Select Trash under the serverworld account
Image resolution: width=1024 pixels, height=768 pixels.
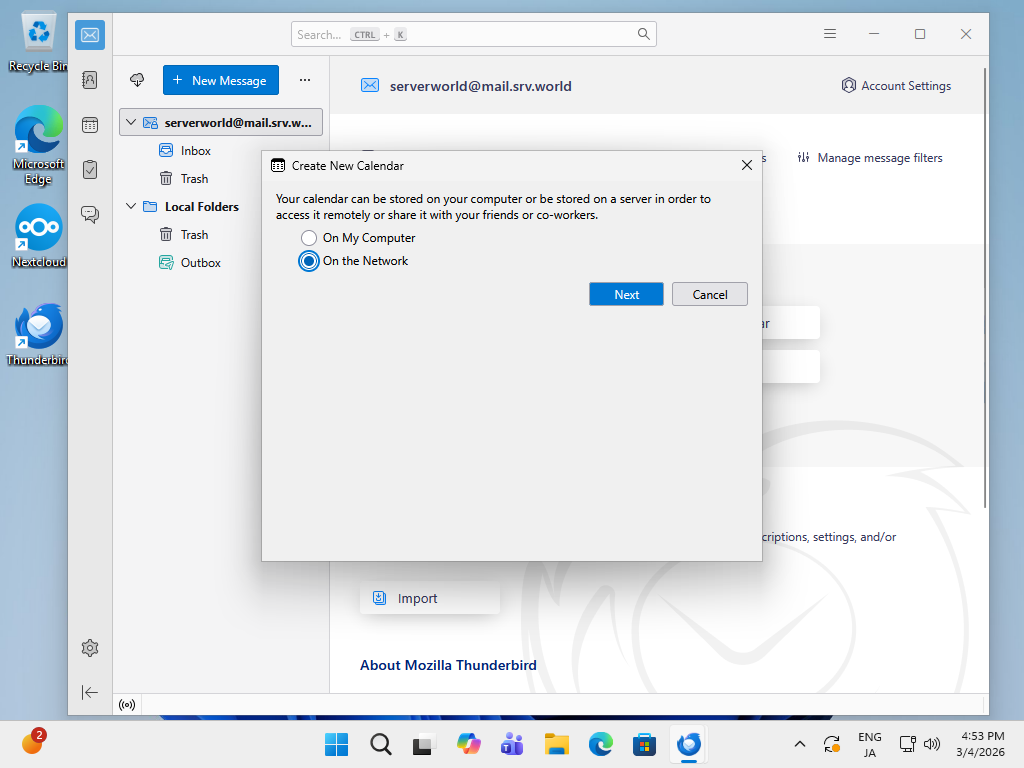tap(221, 178)
